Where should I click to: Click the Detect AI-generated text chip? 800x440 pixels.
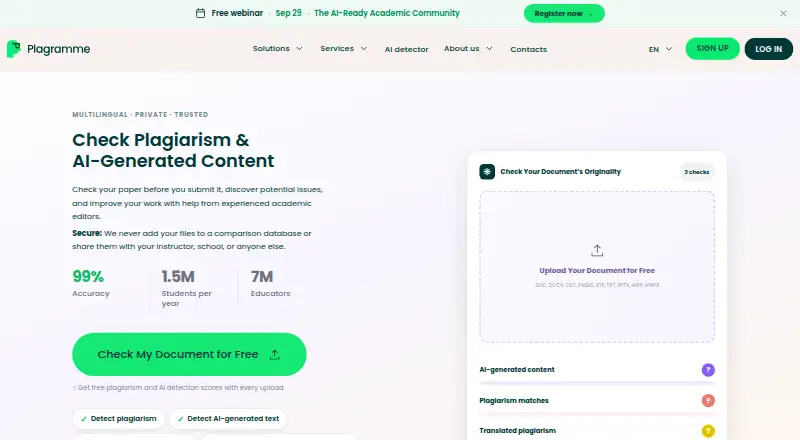point(228,419)
